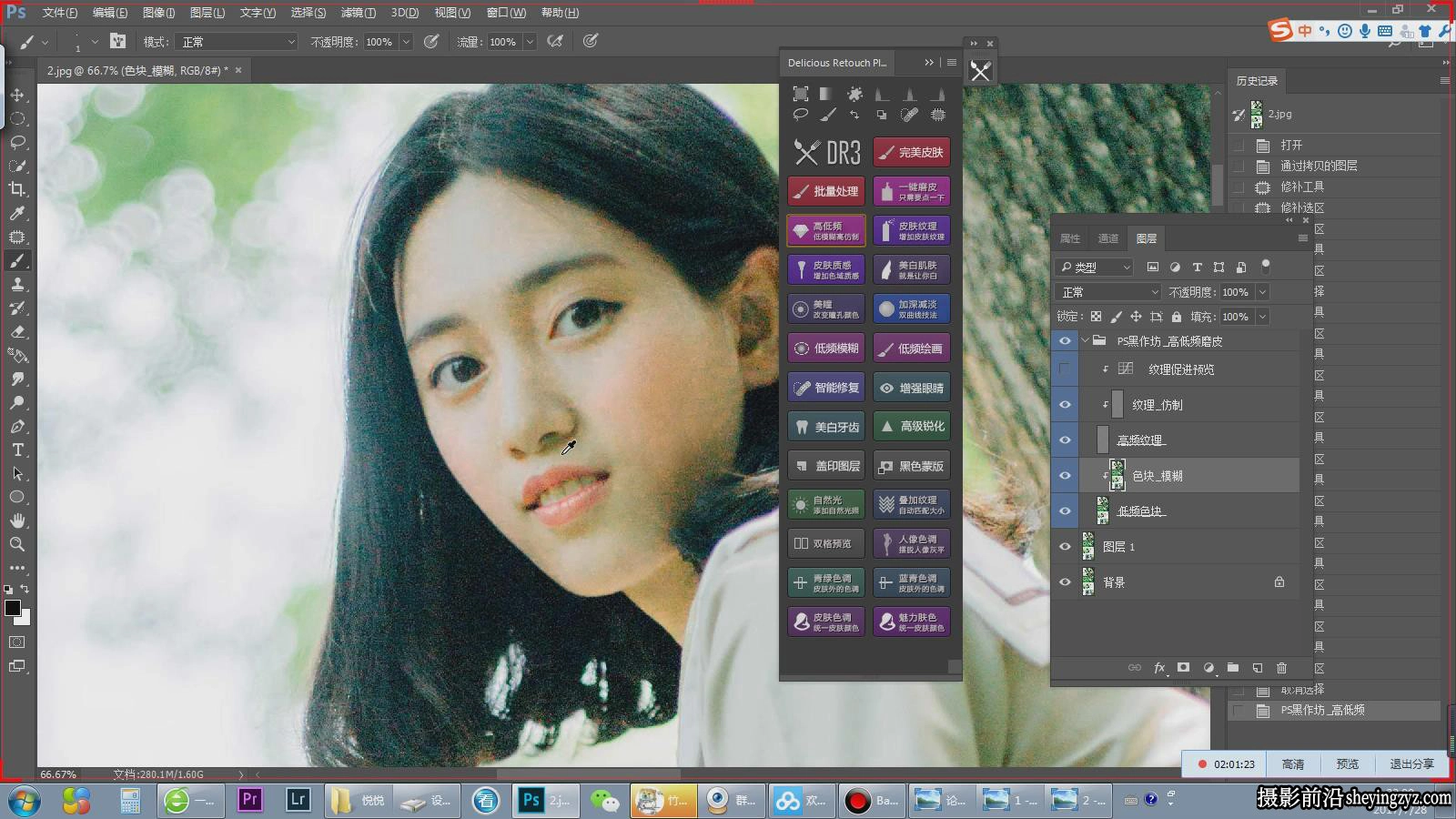Select the Move tool
Screen dimensions: 1456x819
(x=17, y=95)
